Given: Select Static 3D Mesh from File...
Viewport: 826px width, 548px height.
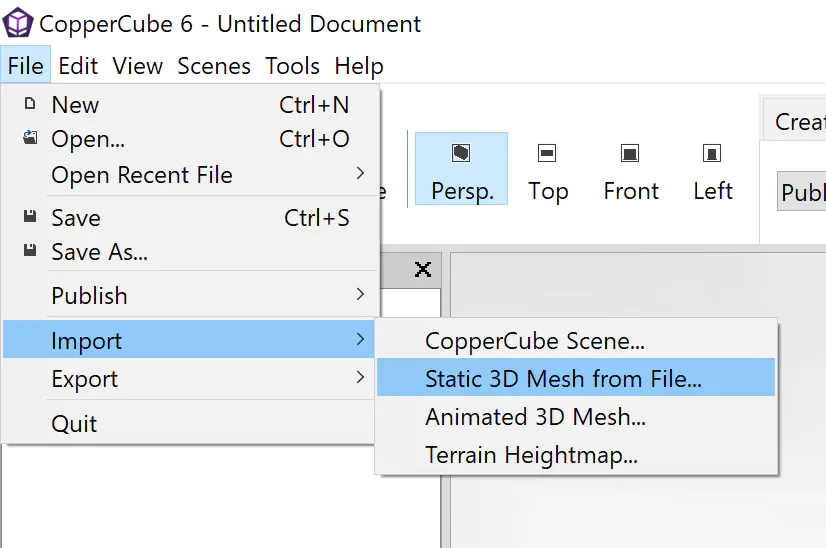Looking at the screenshot, I should [576, 377].
